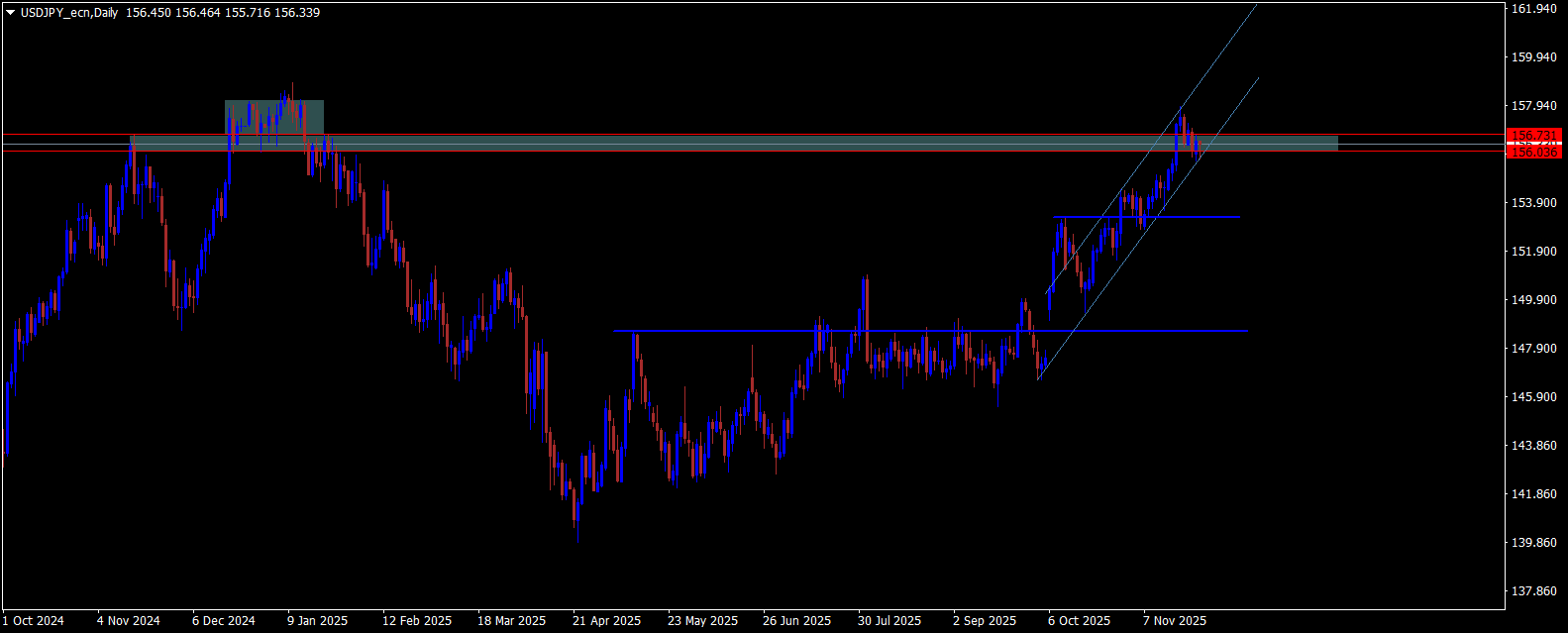1568x633 pixels.
Task: Select the small gray rectangle above December 2024 candles
Action: [274, 117]
